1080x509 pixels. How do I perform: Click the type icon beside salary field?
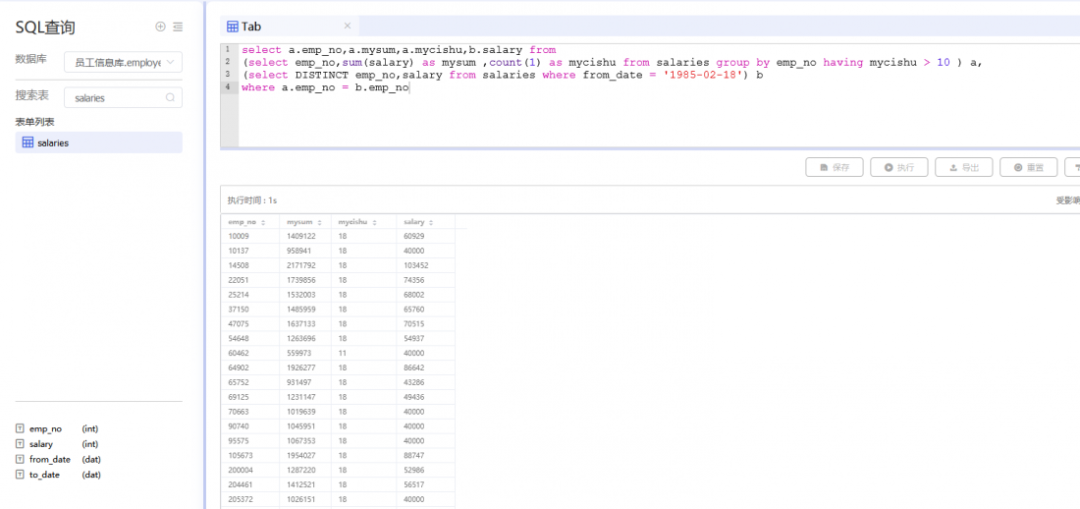pos(19,444)
